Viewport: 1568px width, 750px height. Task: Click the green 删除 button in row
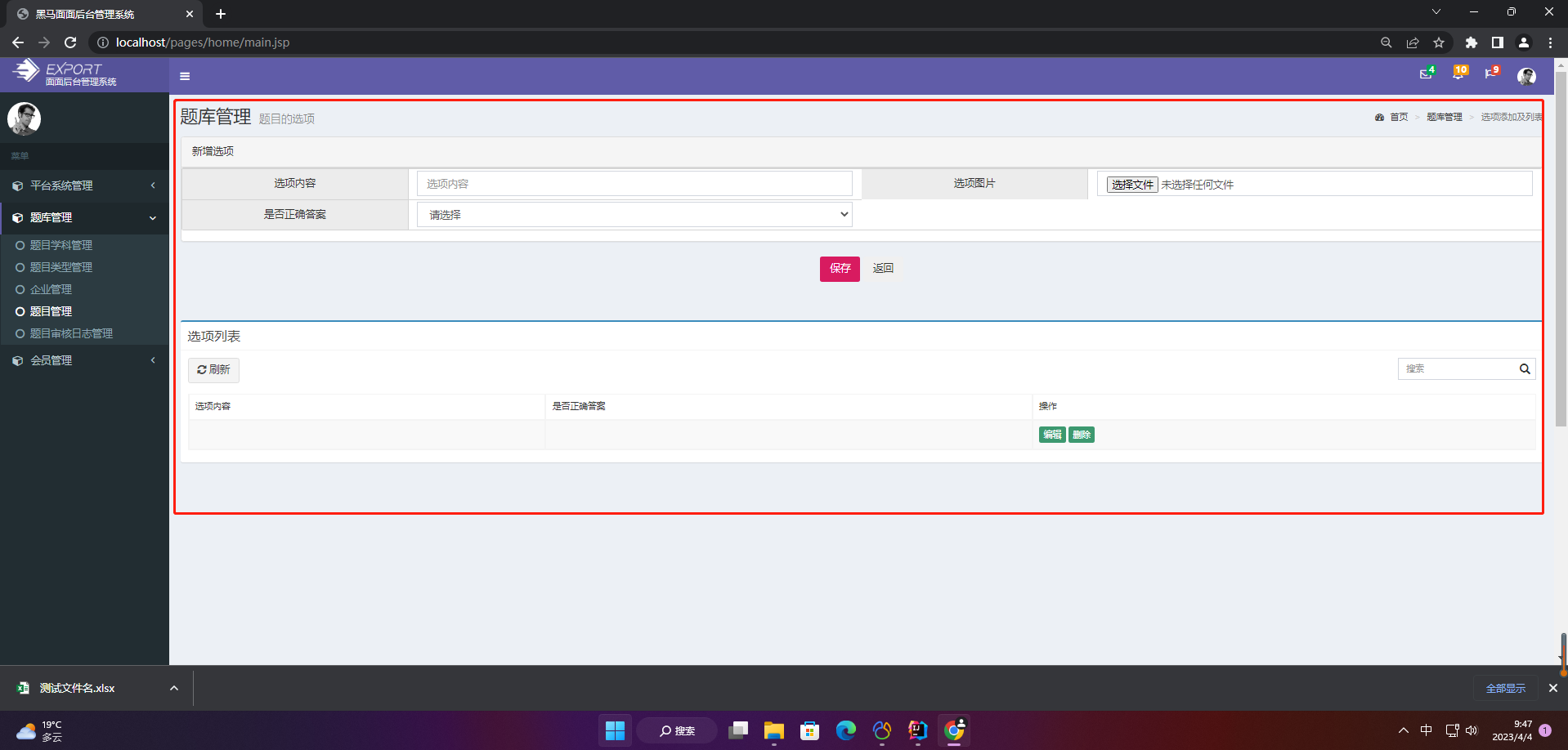click(x=1082, y=435)
